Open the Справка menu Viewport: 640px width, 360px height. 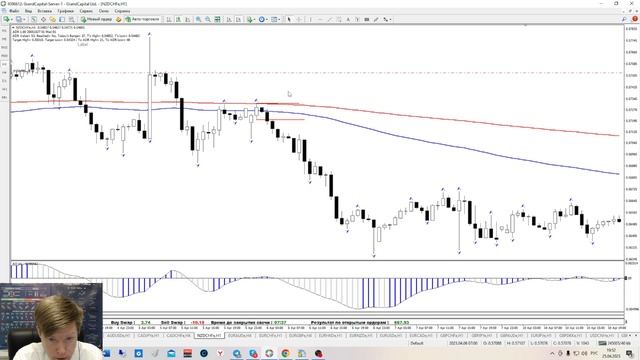[x=122, y=11]
